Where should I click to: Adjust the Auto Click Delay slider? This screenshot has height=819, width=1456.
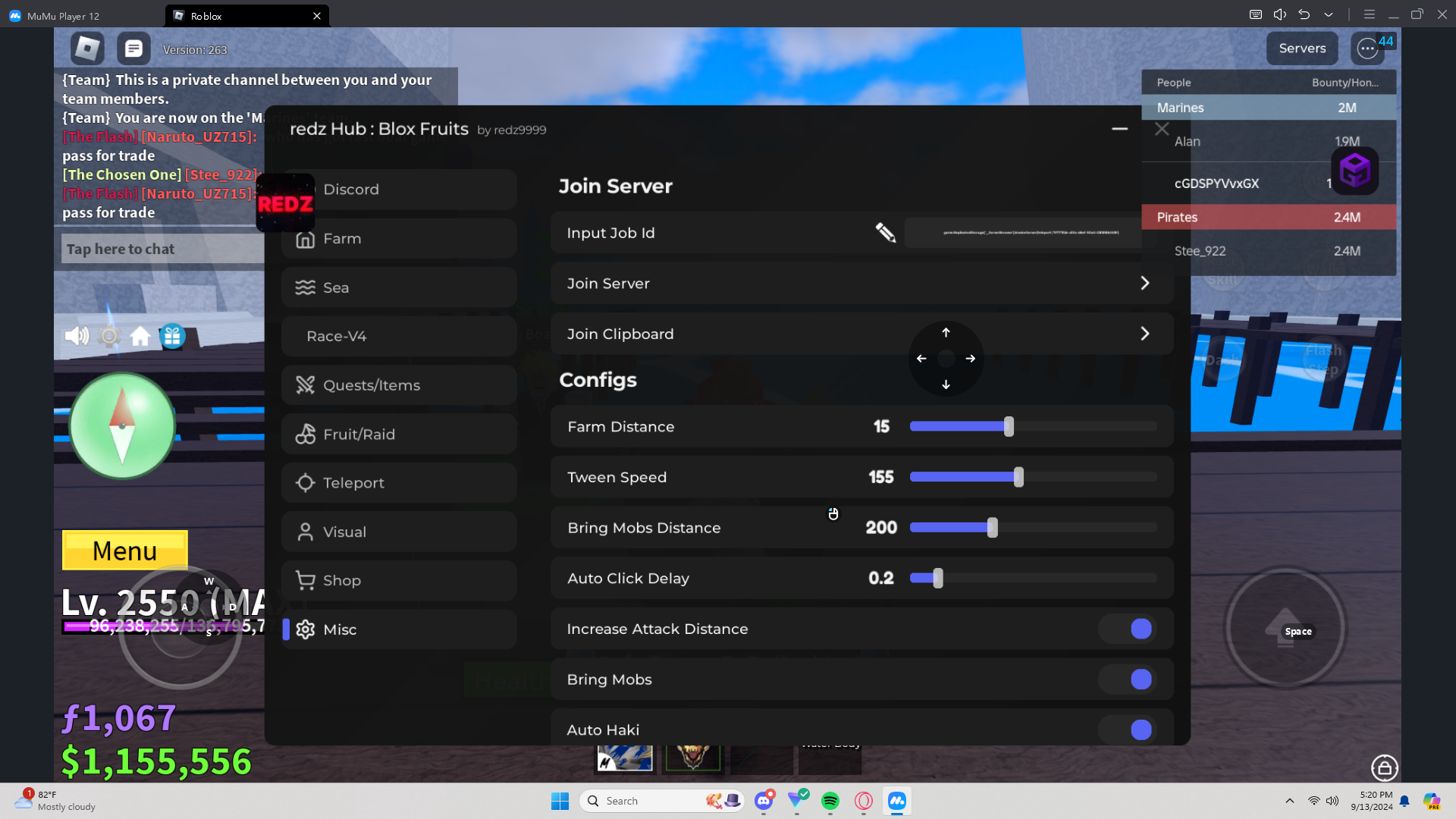point(1033,578)
